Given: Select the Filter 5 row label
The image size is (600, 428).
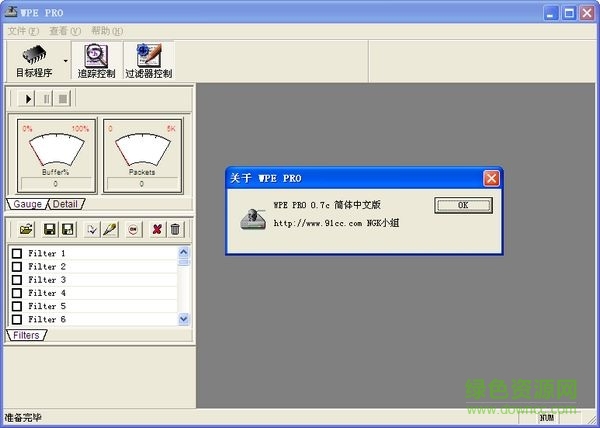Looking at the screenshot, I should [47, 306].
